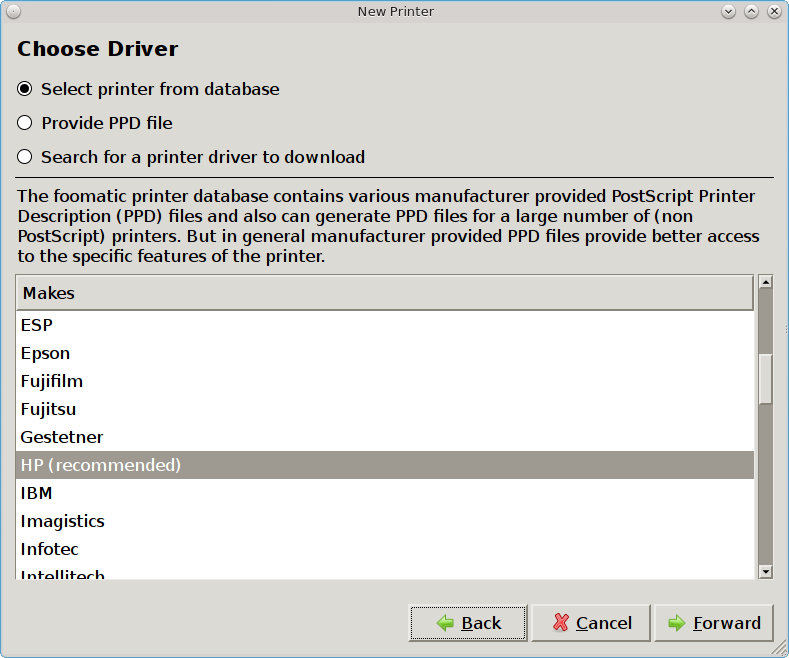Image resolution: width=789 pixels, height=658 pixels.
Task: Click the Forward button
Action: [x=714, y=623]
